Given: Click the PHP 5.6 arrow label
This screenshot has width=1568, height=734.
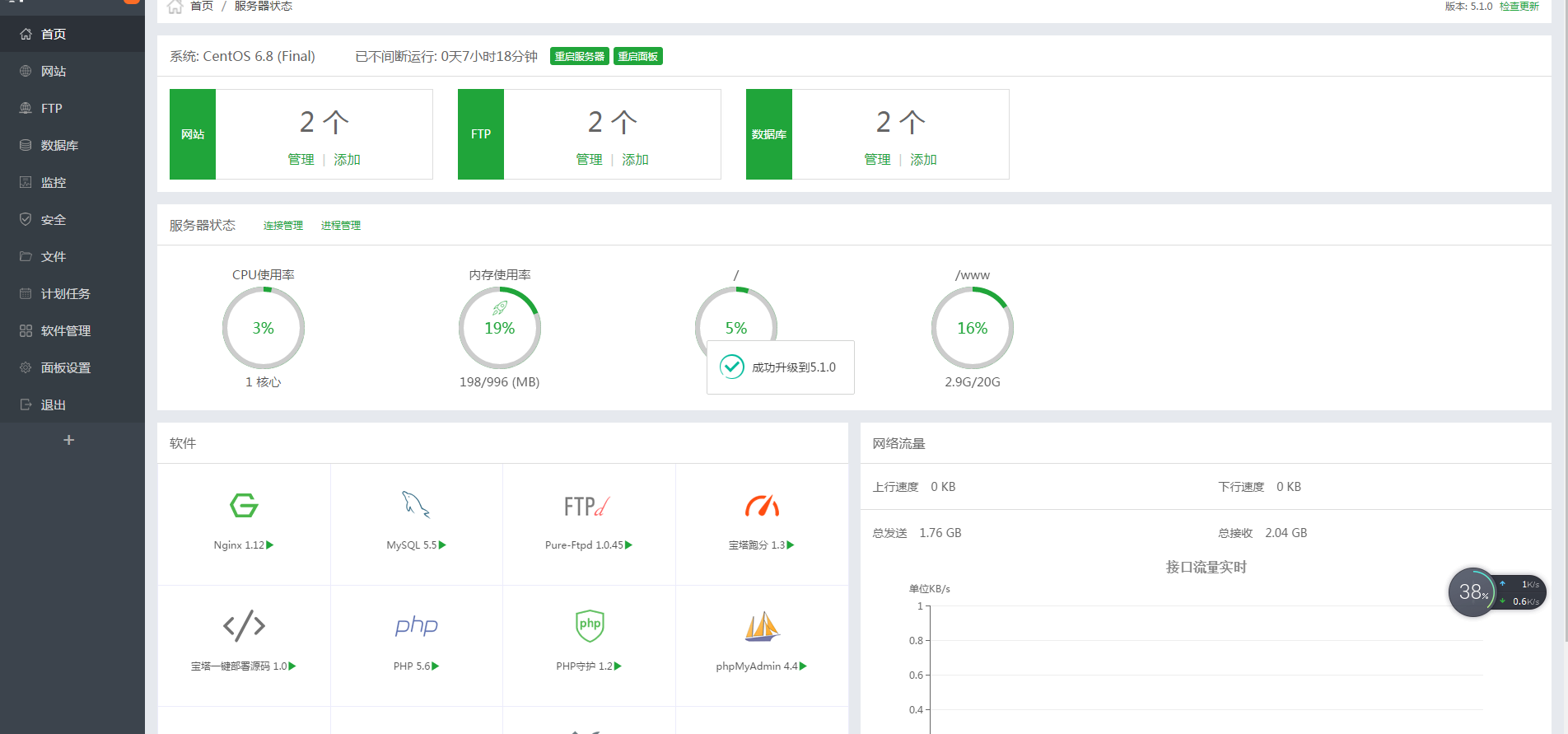Looking at the screenshot, I should (416, 666).
